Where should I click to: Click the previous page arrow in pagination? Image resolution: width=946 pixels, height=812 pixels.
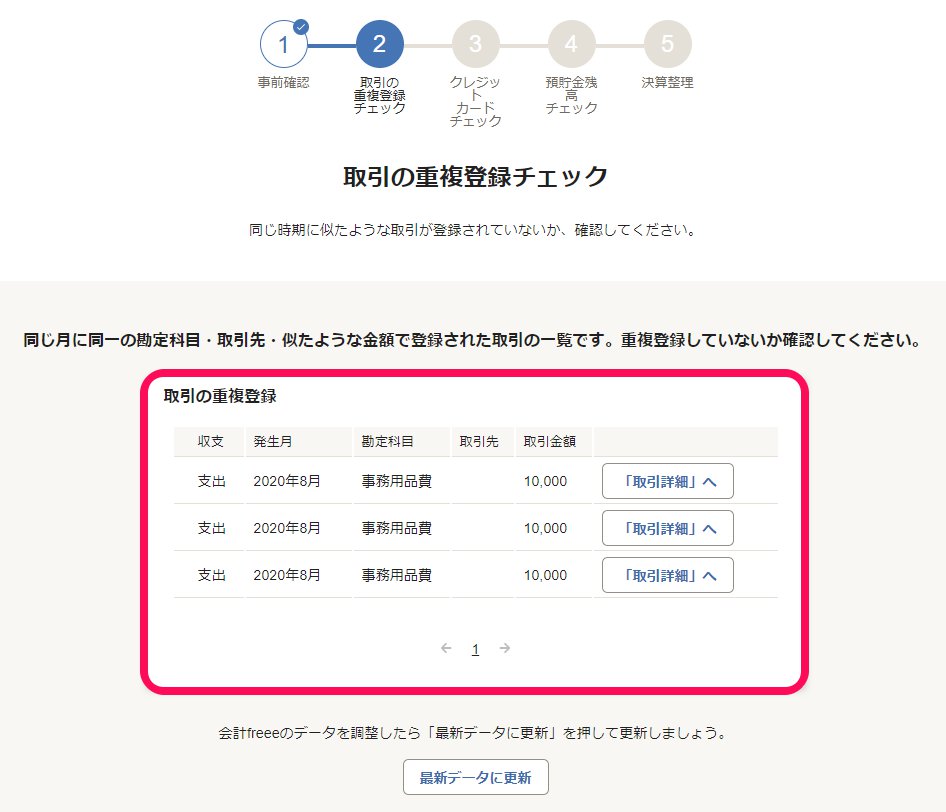coord(446,648)
